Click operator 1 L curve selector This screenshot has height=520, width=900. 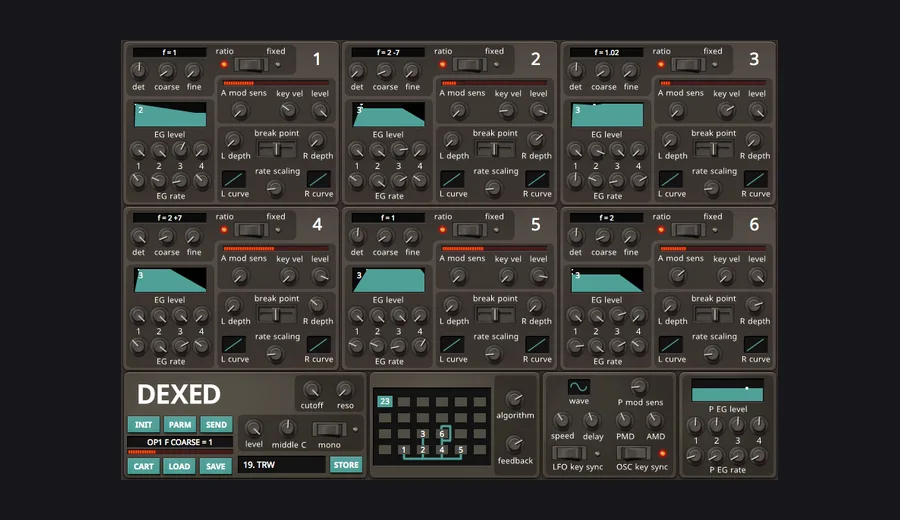234,179
